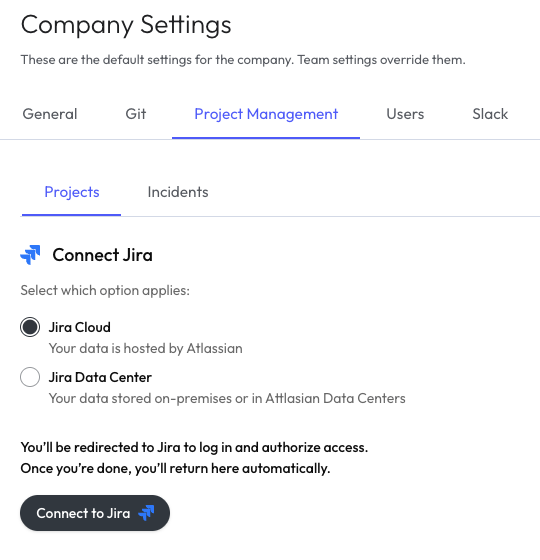Click the Connect to Jira button
The width and height of the screenshot is (540, 560).
tap(95, 513)
